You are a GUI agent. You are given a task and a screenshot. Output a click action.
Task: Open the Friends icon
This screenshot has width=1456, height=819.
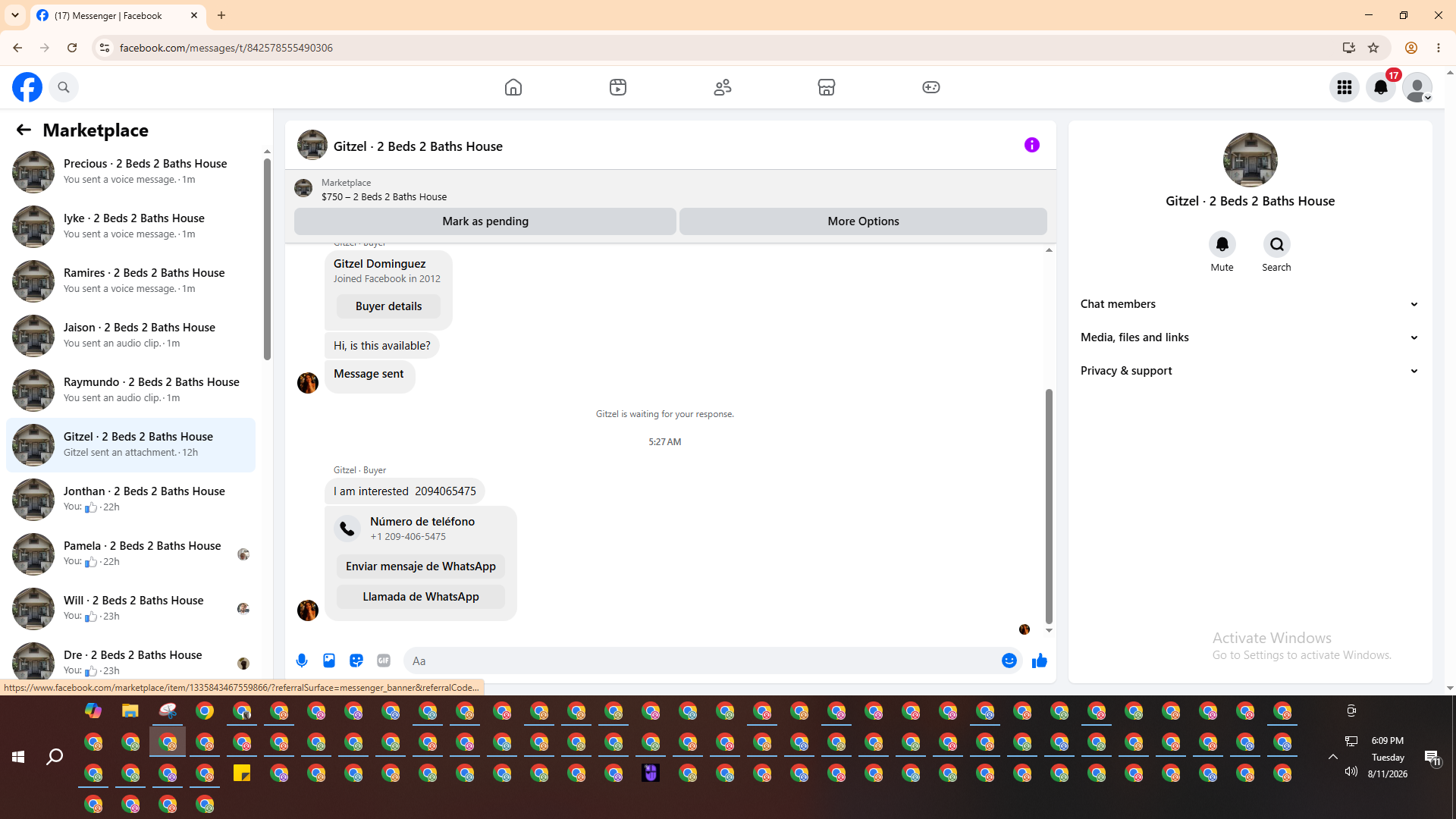pyautogui.click(x=723, y=87)
